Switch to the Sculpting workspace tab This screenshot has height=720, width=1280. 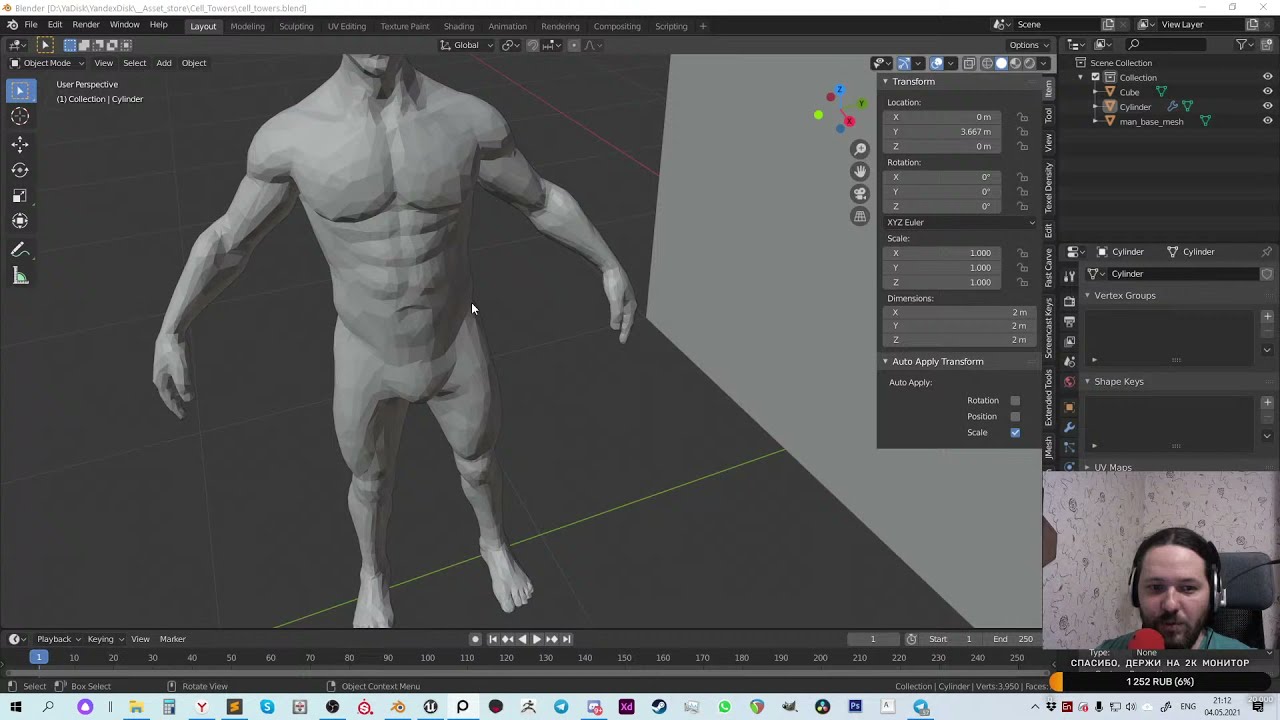click(296, 26)
